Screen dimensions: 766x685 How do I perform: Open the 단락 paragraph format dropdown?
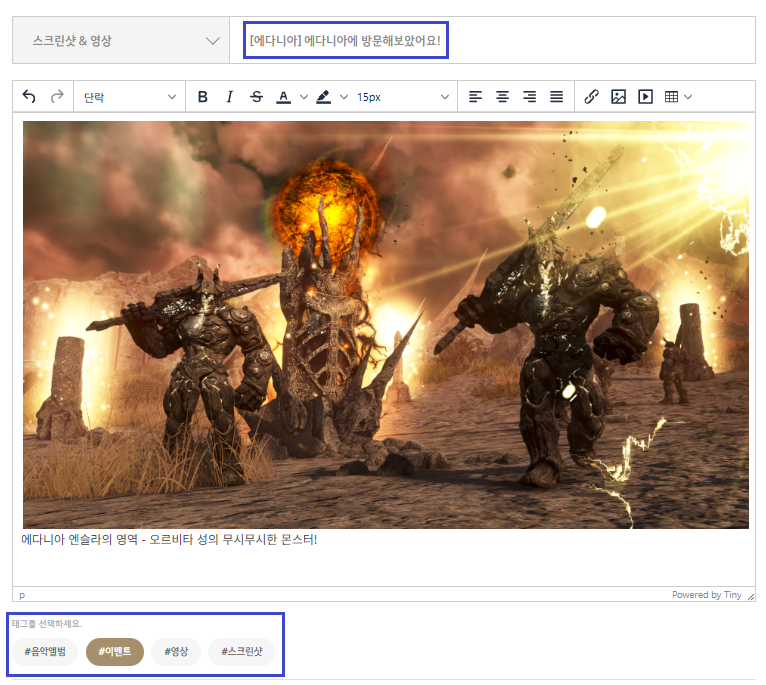pos(129,97)
